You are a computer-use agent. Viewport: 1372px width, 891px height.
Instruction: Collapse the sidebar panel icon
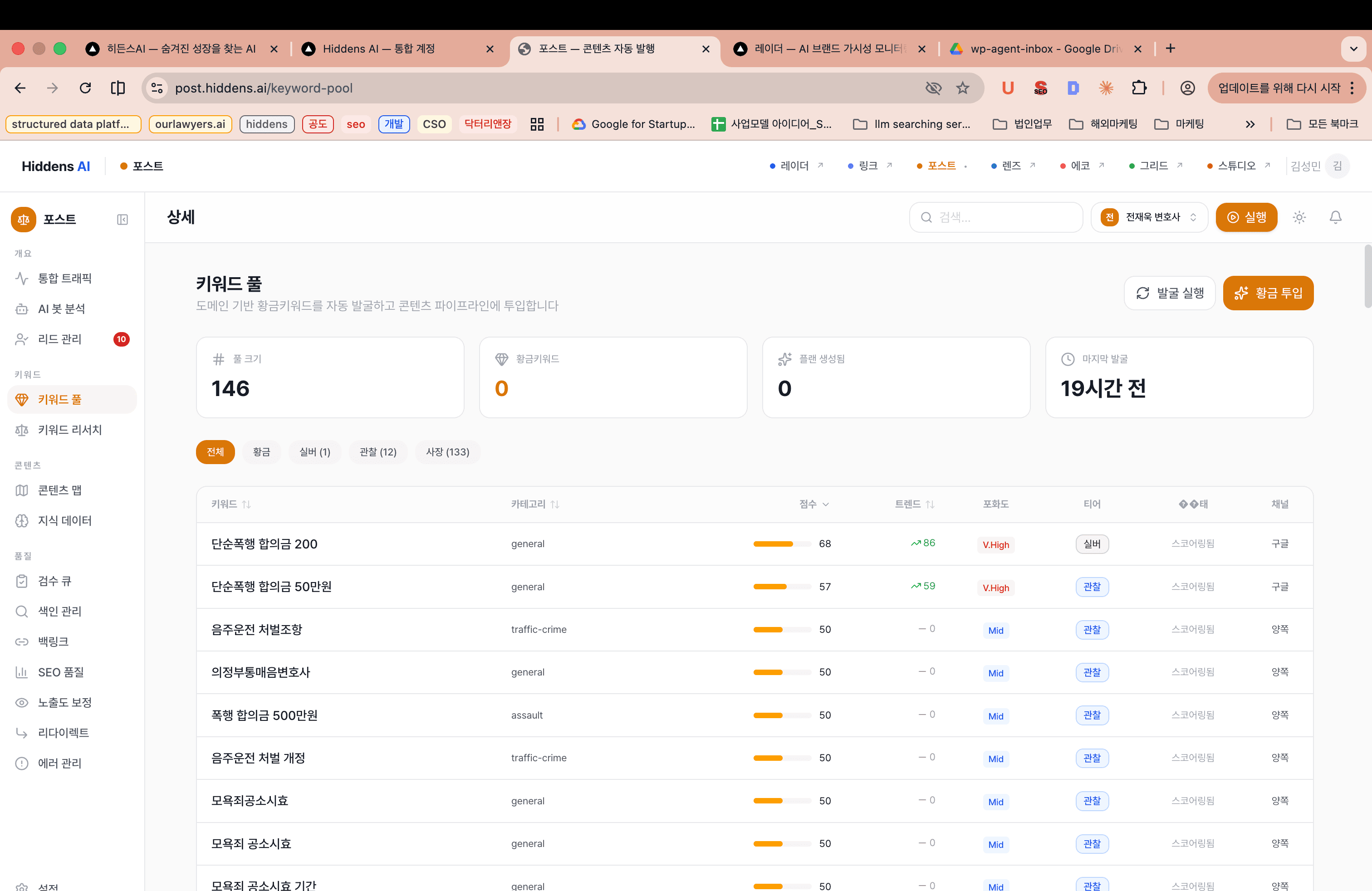[x=122, y=219]
